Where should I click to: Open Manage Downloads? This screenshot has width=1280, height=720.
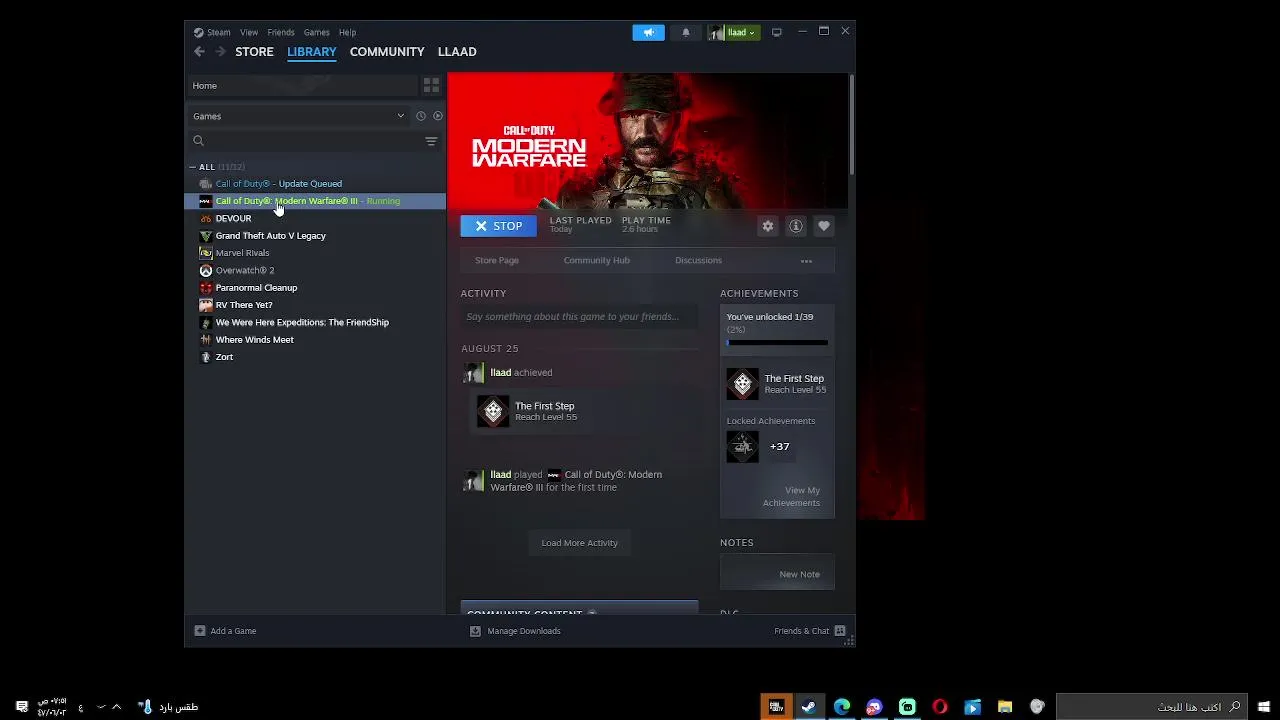pyautogui.click(x=515, y=631)
